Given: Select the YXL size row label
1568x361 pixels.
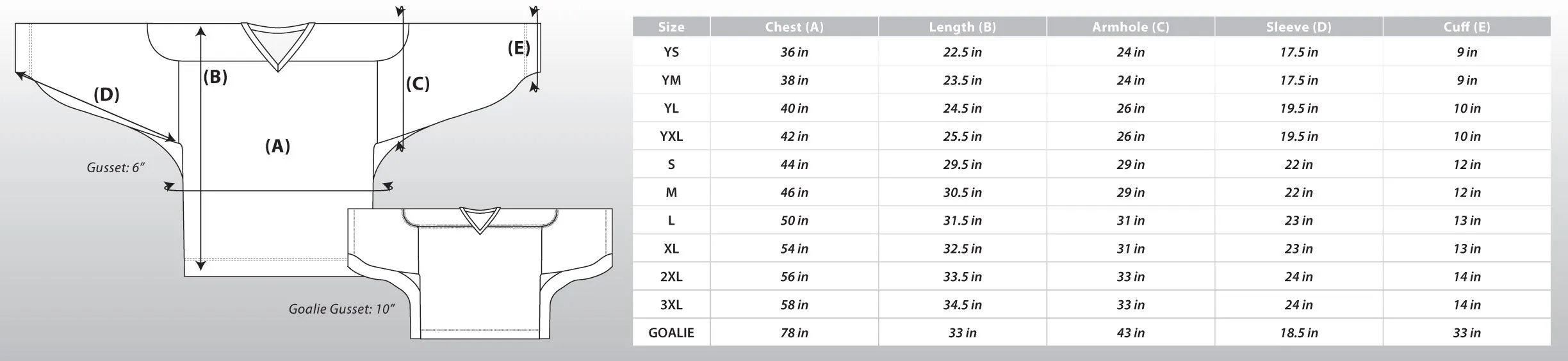Looking at the screenshot, I should click(x=671, y=136).
